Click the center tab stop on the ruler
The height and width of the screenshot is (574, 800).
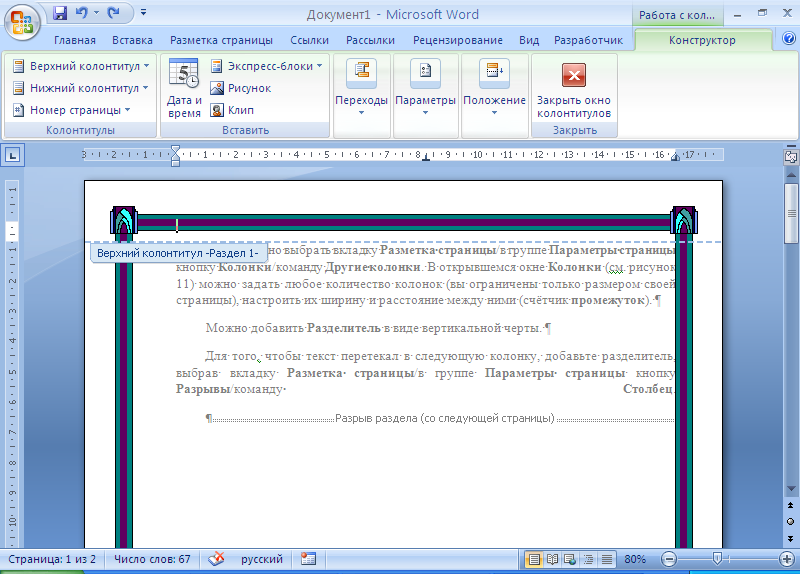426,157
